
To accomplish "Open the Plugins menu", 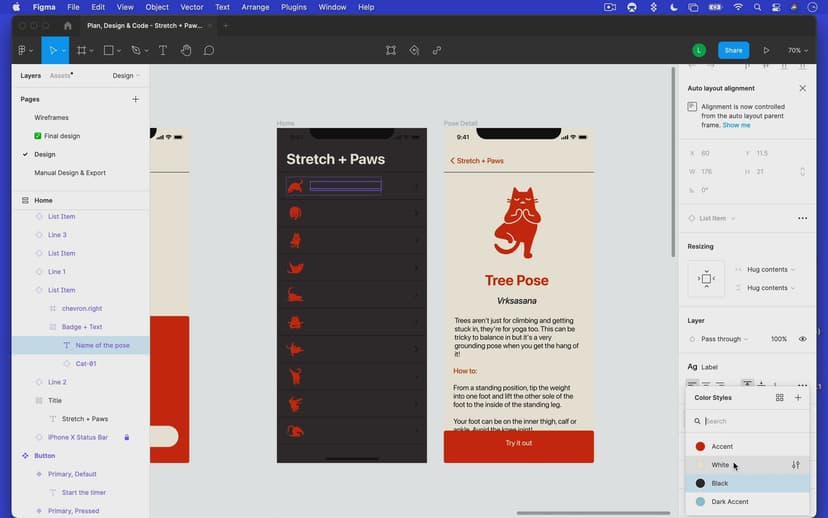I will coord(294,7).
